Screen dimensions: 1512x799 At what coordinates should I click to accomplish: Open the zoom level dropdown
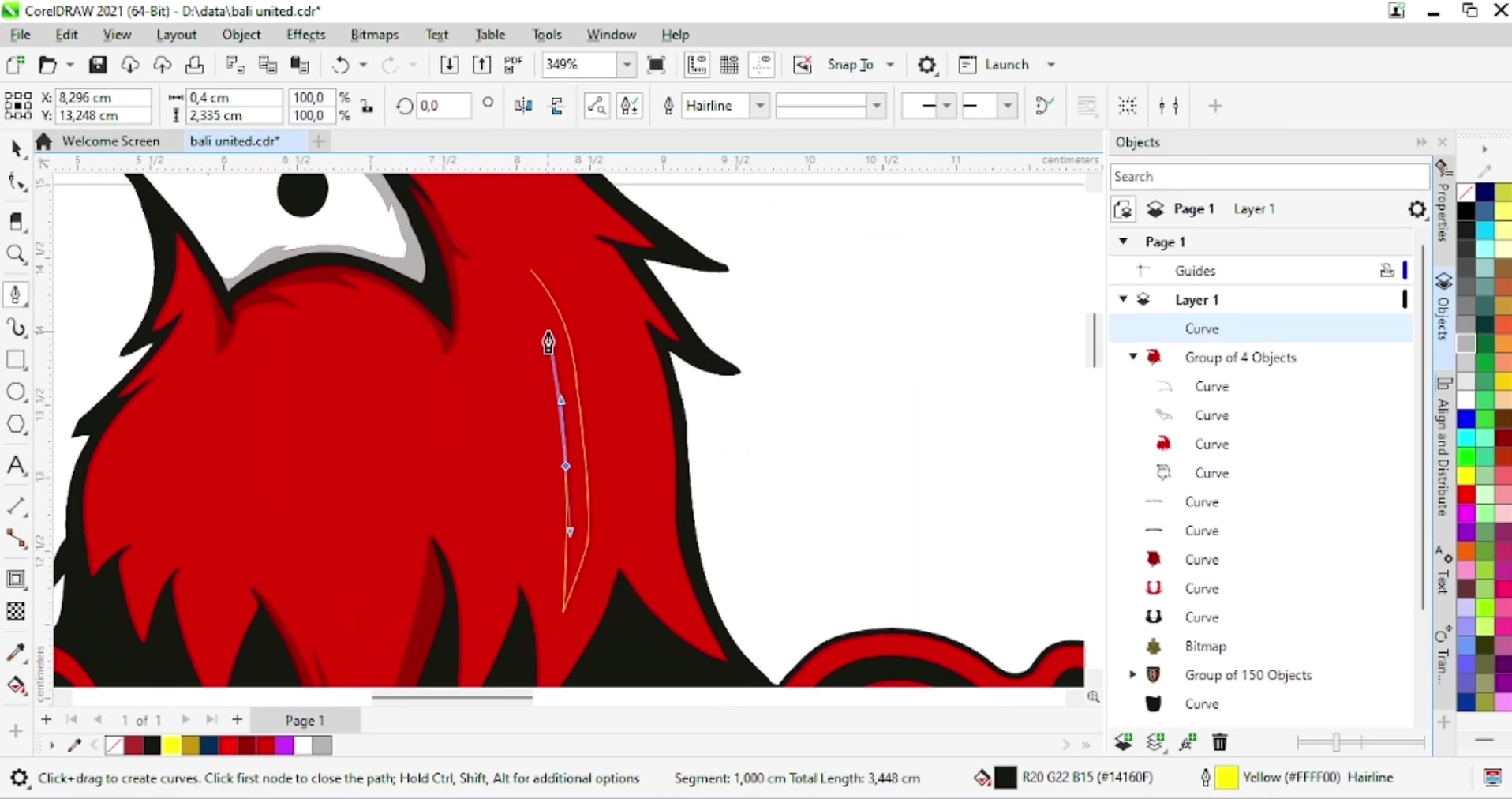coord(627,65)
